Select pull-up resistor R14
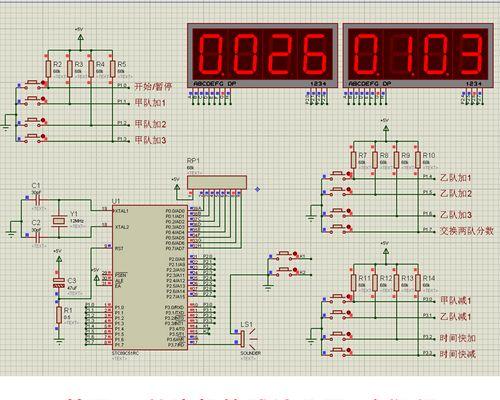Image resolution: width=500 pixels, height=400 pixels. (418, 283)
